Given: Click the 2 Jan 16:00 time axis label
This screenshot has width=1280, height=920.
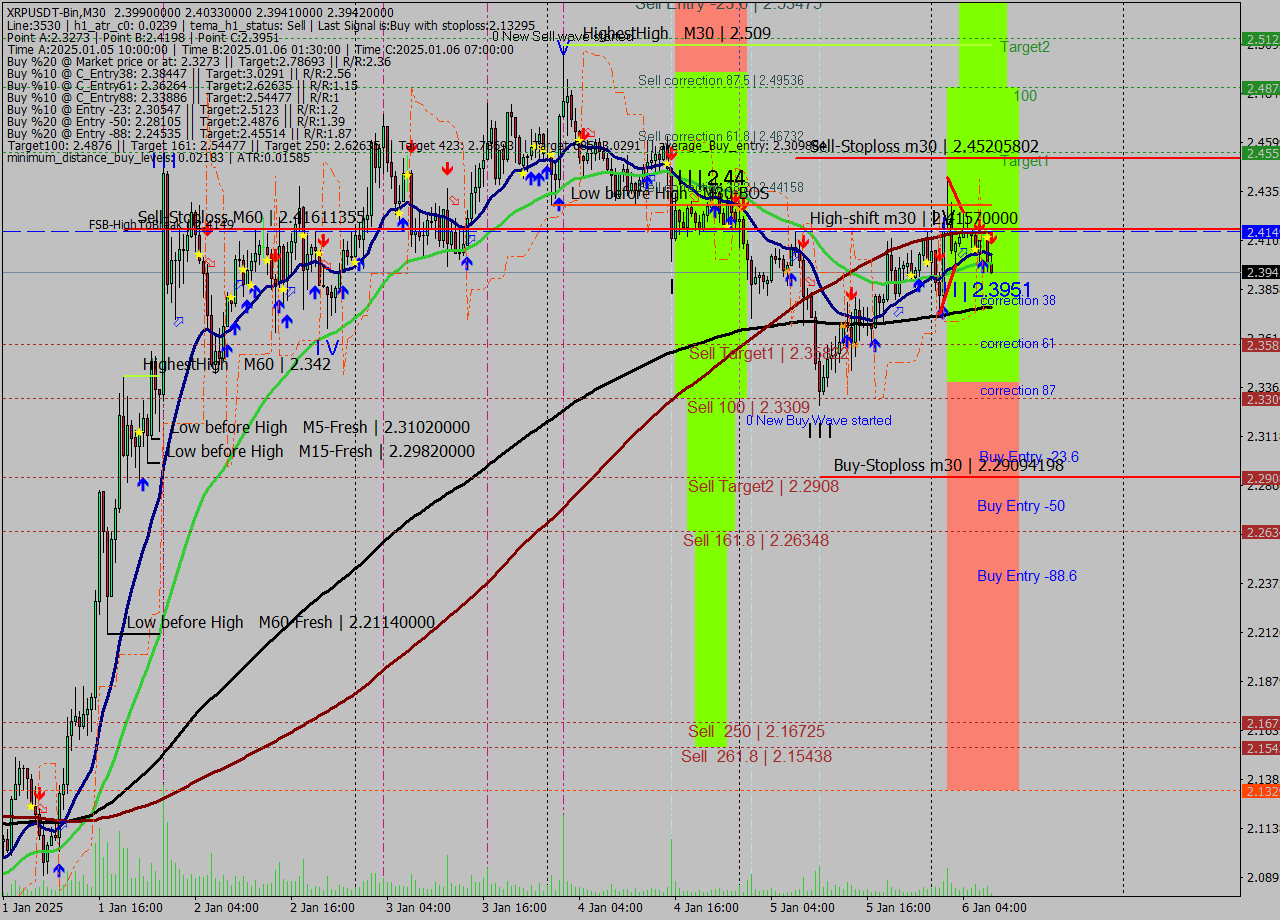Looking at the screenshot, I should [x=322, y=908].
